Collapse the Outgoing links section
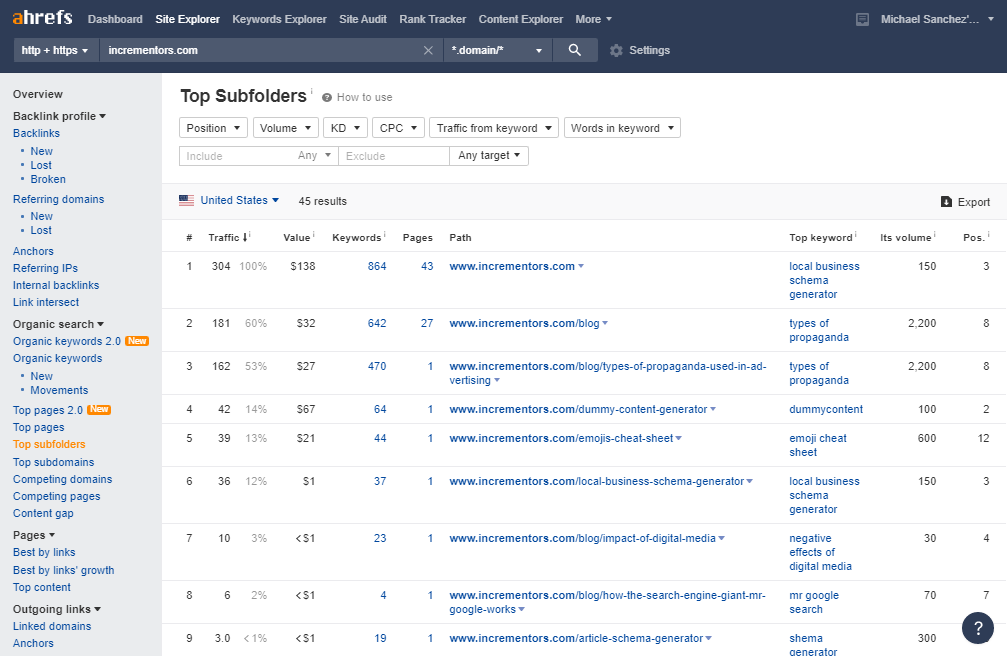1007x656 pixels. pos(57,609)
